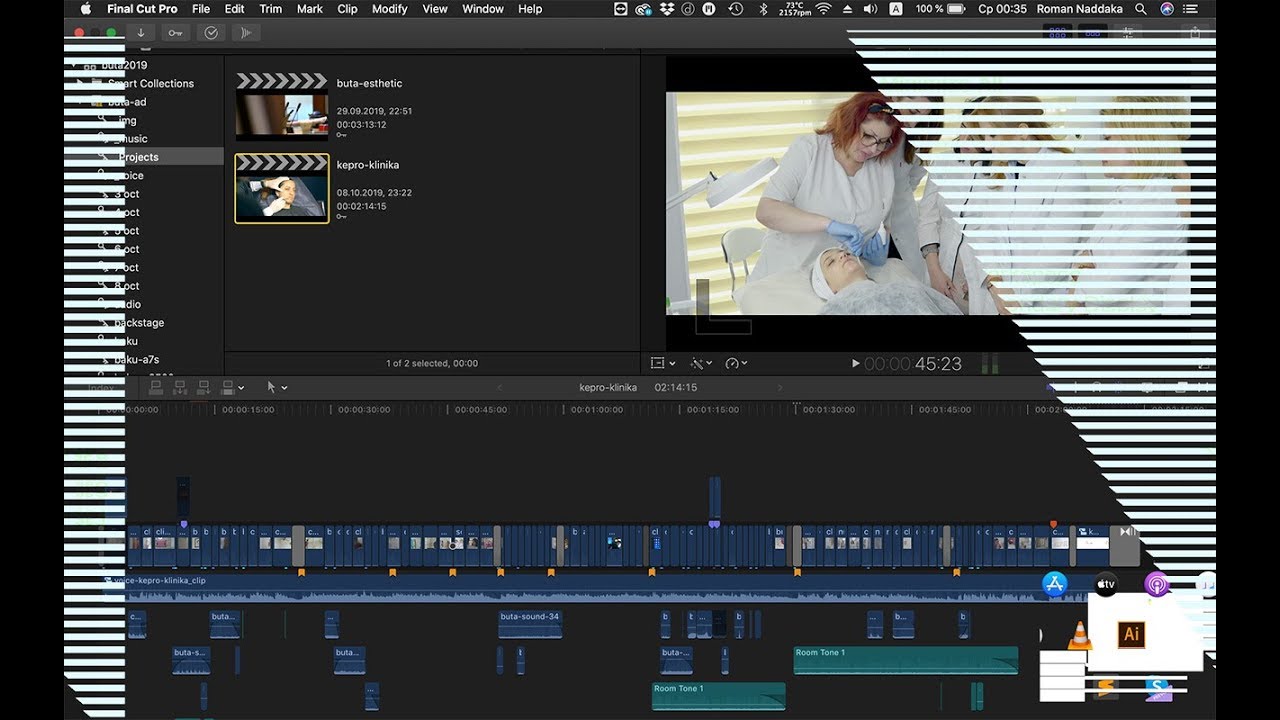Select the Projects keyword collection
This screenshot has width=1280, height=720.
[x=138, y=157]
